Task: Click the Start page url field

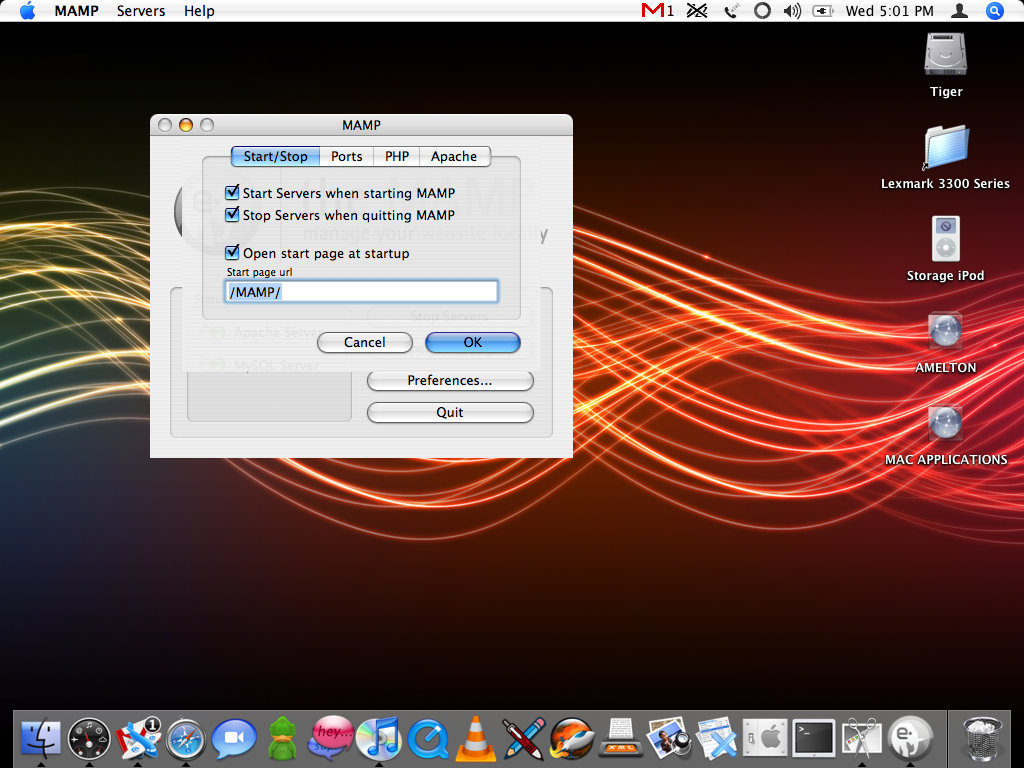Action: 361,291
